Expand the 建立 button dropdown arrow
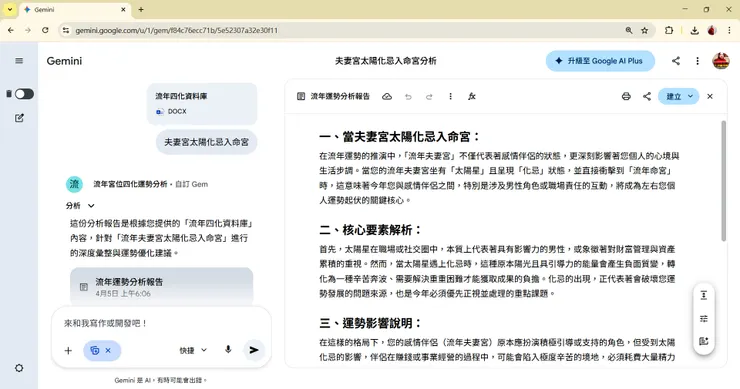This screenshot has height=389, width=740. pyautogui.click(x=690, y=96)
